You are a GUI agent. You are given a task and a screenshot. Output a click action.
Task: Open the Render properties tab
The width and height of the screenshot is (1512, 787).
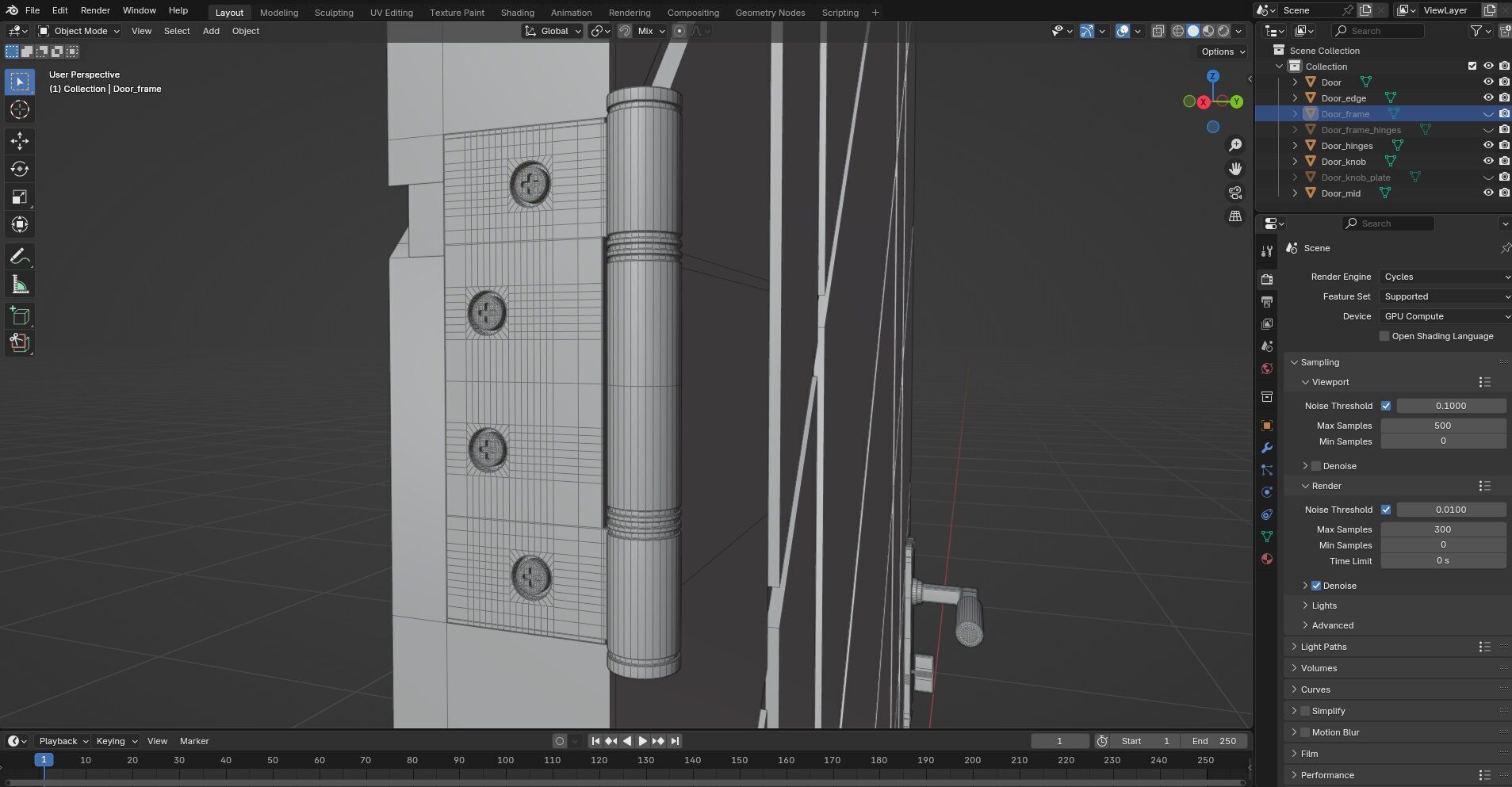pyautogui.click(x=1267, y=279)
